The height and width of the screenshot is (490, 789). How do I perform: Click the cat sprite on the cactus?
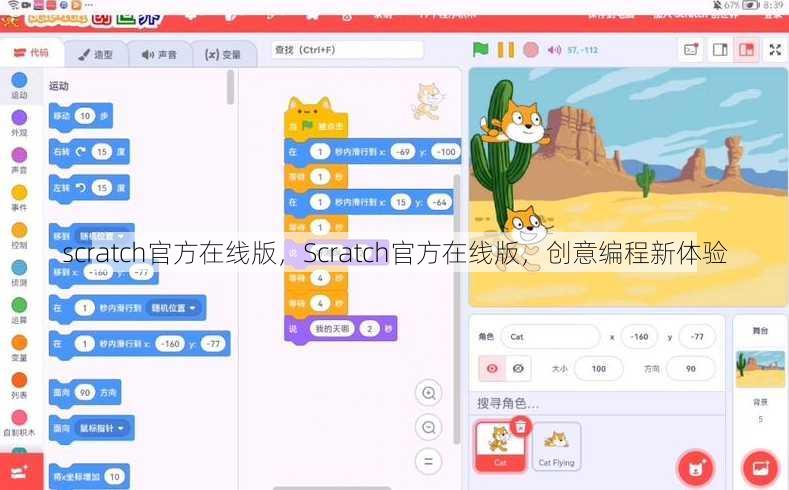pos(516,122)
